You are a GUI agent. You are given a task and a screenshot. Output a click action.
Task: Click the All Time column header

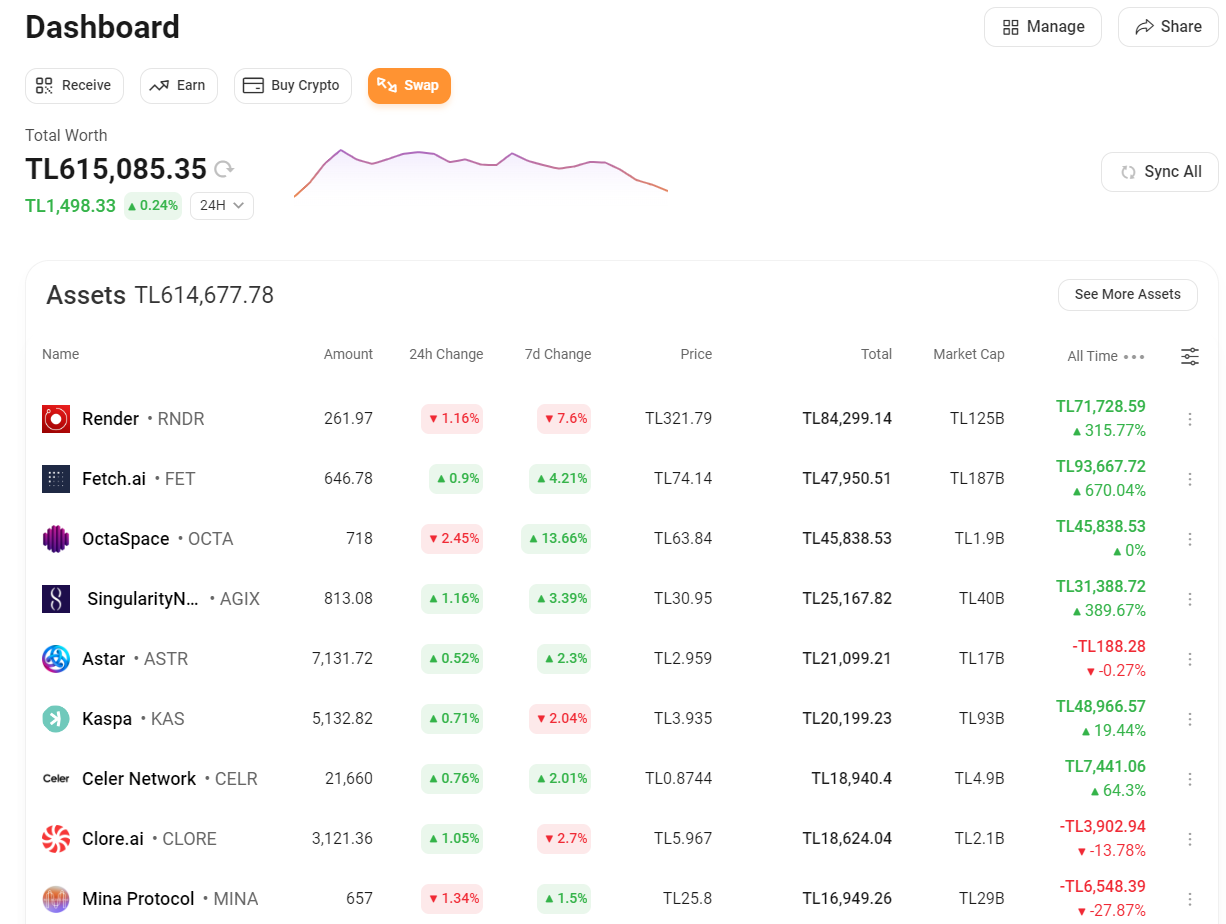1092,356
